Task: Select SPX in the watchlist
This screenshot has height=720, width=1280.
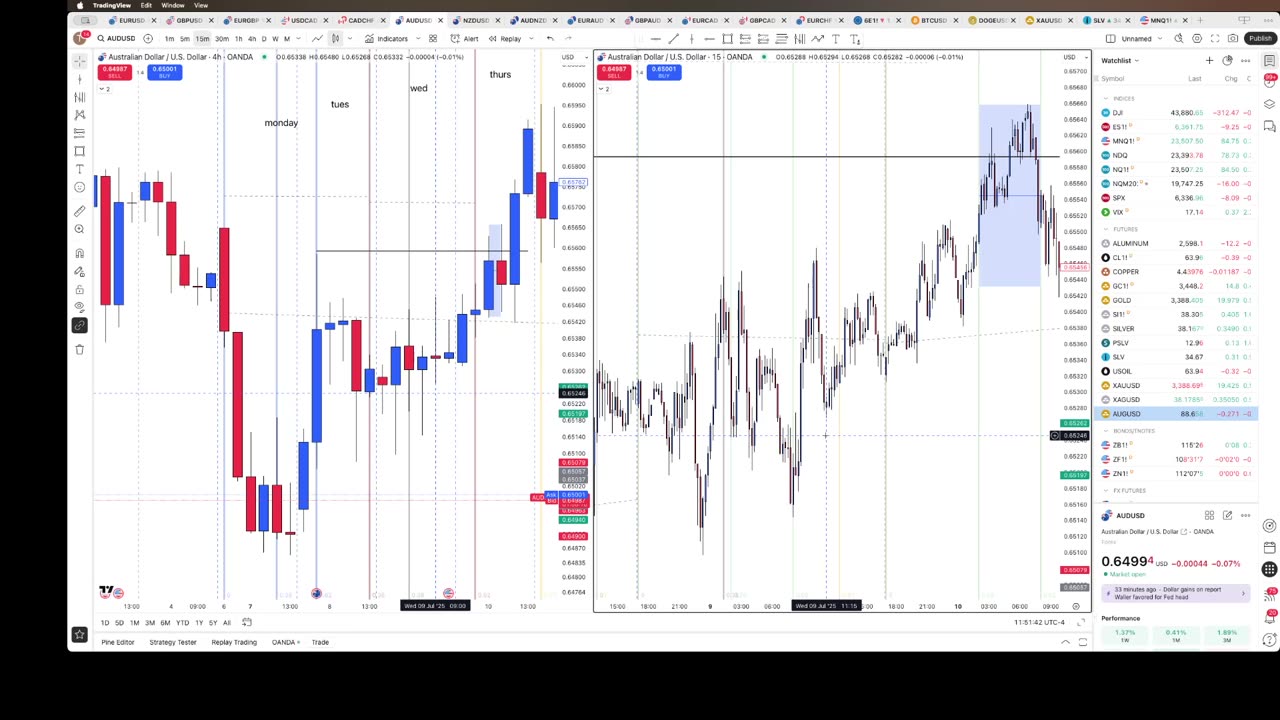Action: (x=1178, y=198)
